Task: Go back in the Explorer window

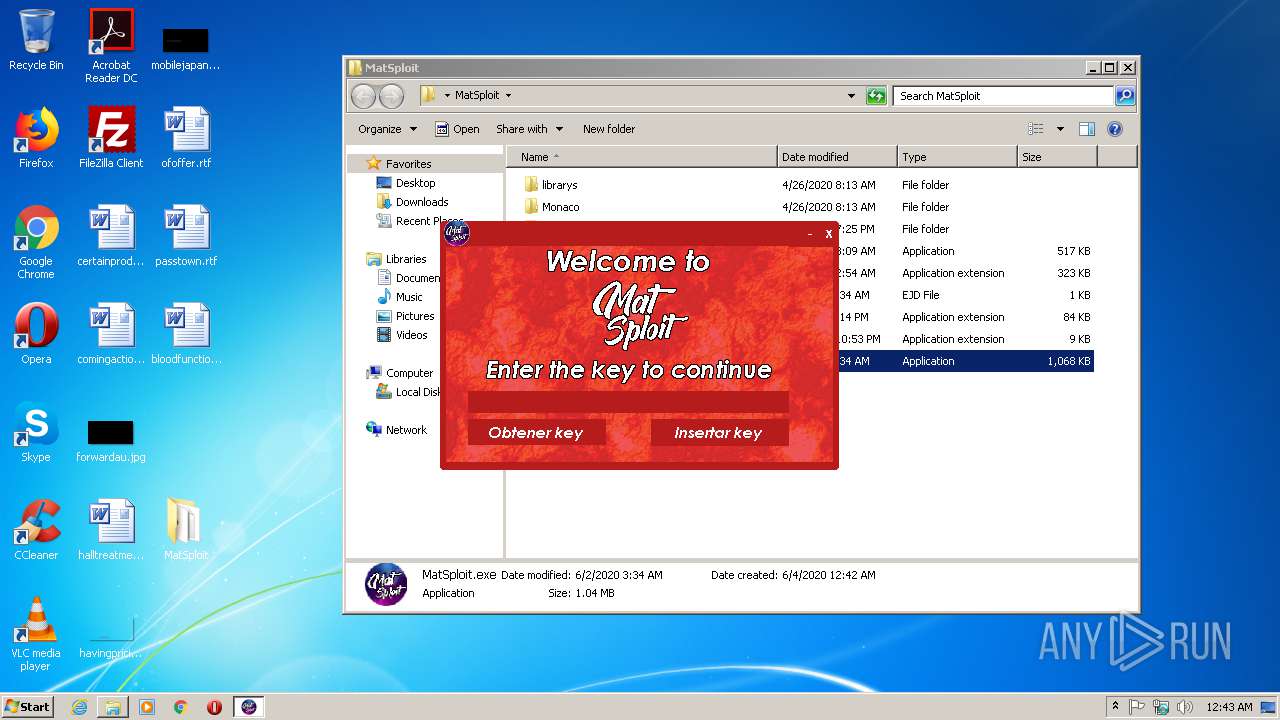Action: point(363,96)
